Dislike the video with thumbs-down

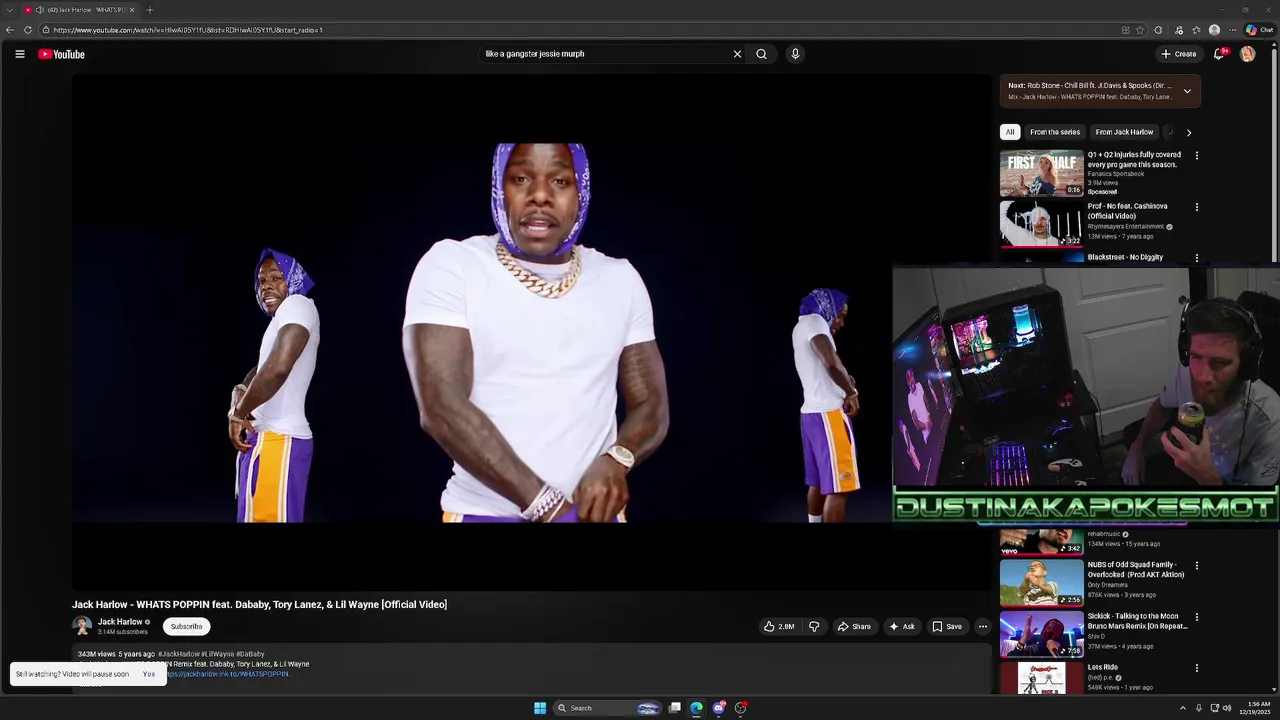coord(814,627)
